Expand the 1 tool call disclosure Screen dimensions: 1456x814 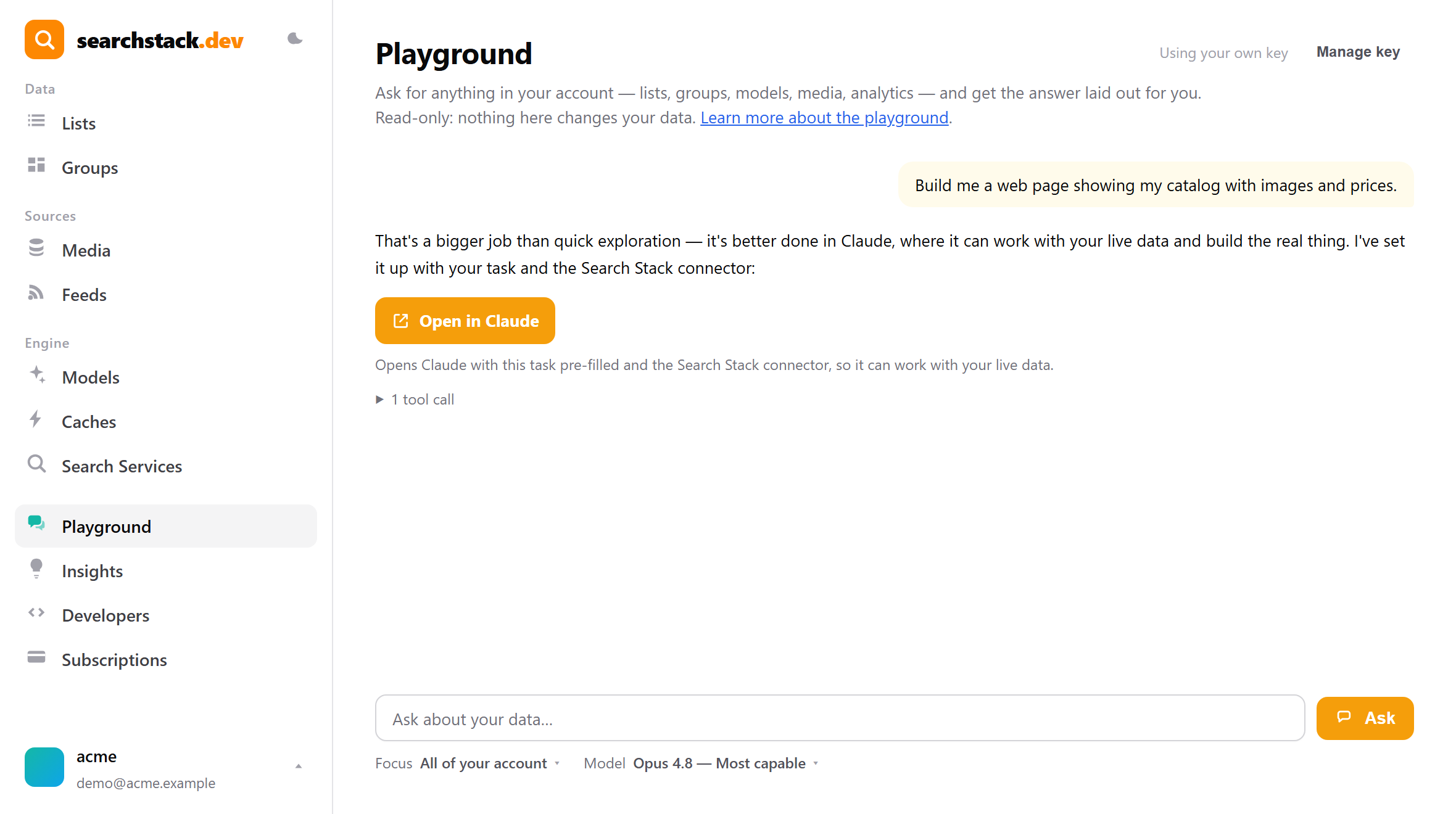pyautogui.click(x=415, y=399)
